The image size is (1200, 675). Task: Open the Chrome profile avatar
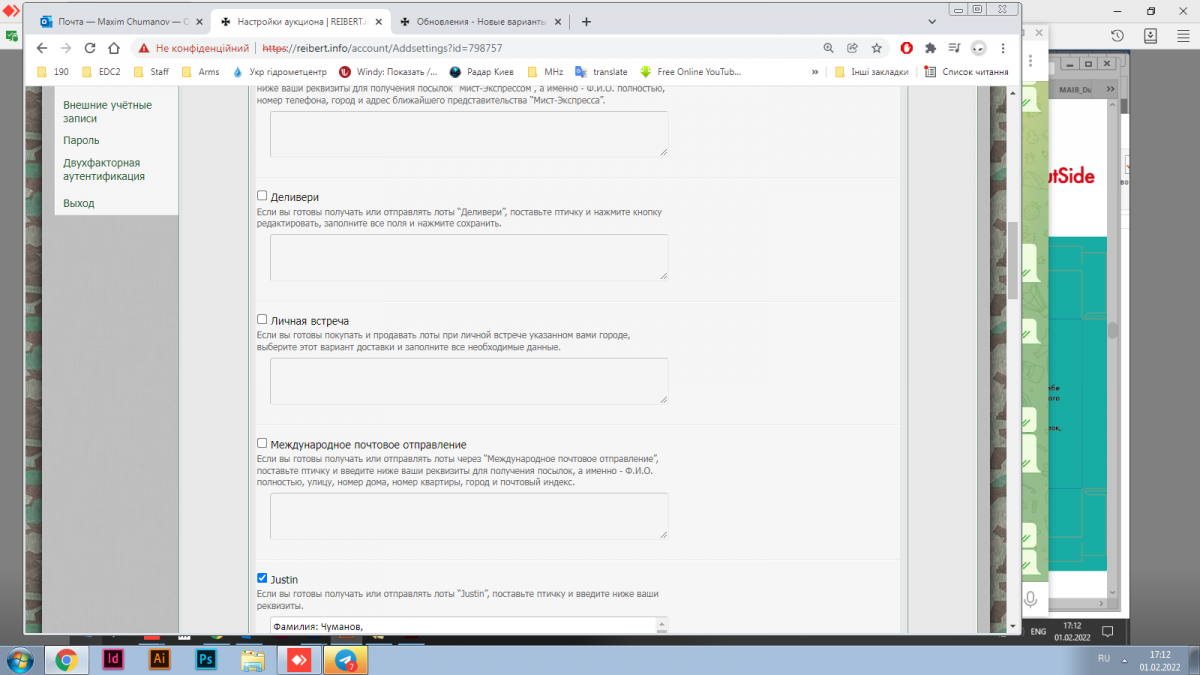coord(979,47)
